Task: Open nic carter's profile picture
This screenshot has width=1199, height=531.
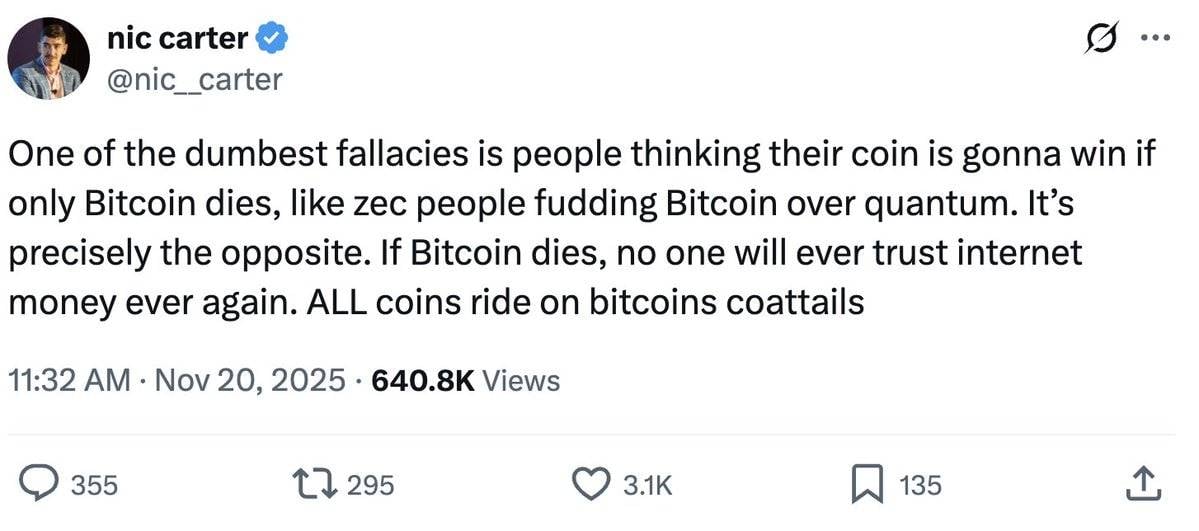Action: pyautogui.click(x=49, y=58)
